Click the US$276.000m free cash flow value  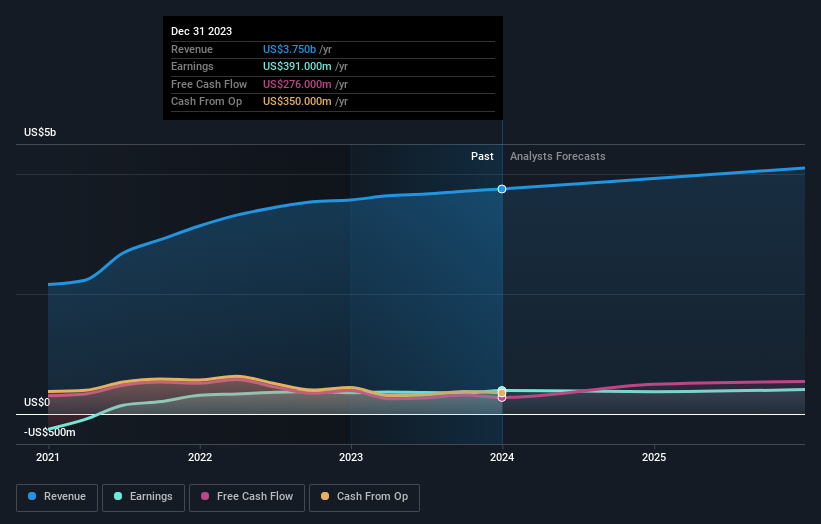[297, 84]
